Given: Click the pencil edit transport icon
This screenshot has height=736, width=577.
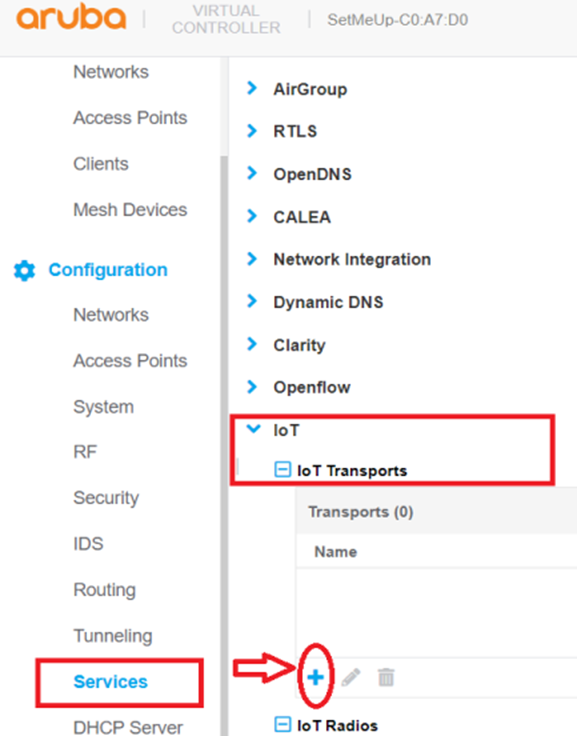Looking at the screenshot, I should click(351, 677).
